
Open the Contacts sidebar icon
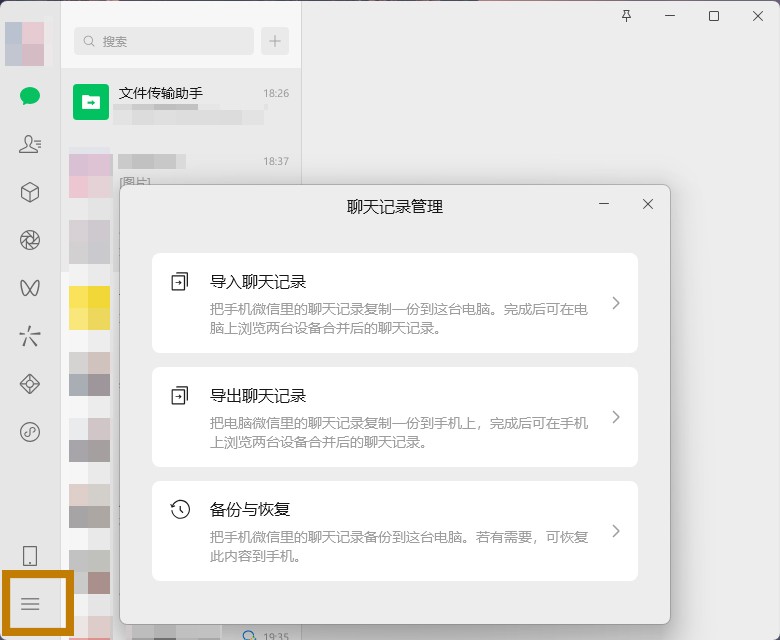(x=30, y=144)
